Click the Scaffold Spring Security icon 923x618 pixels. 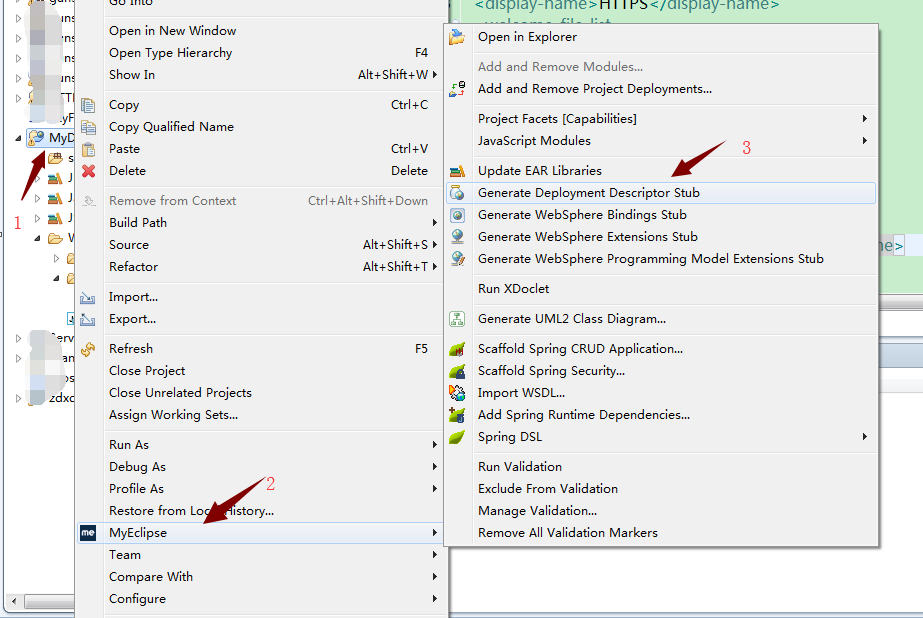coord(457,371)
